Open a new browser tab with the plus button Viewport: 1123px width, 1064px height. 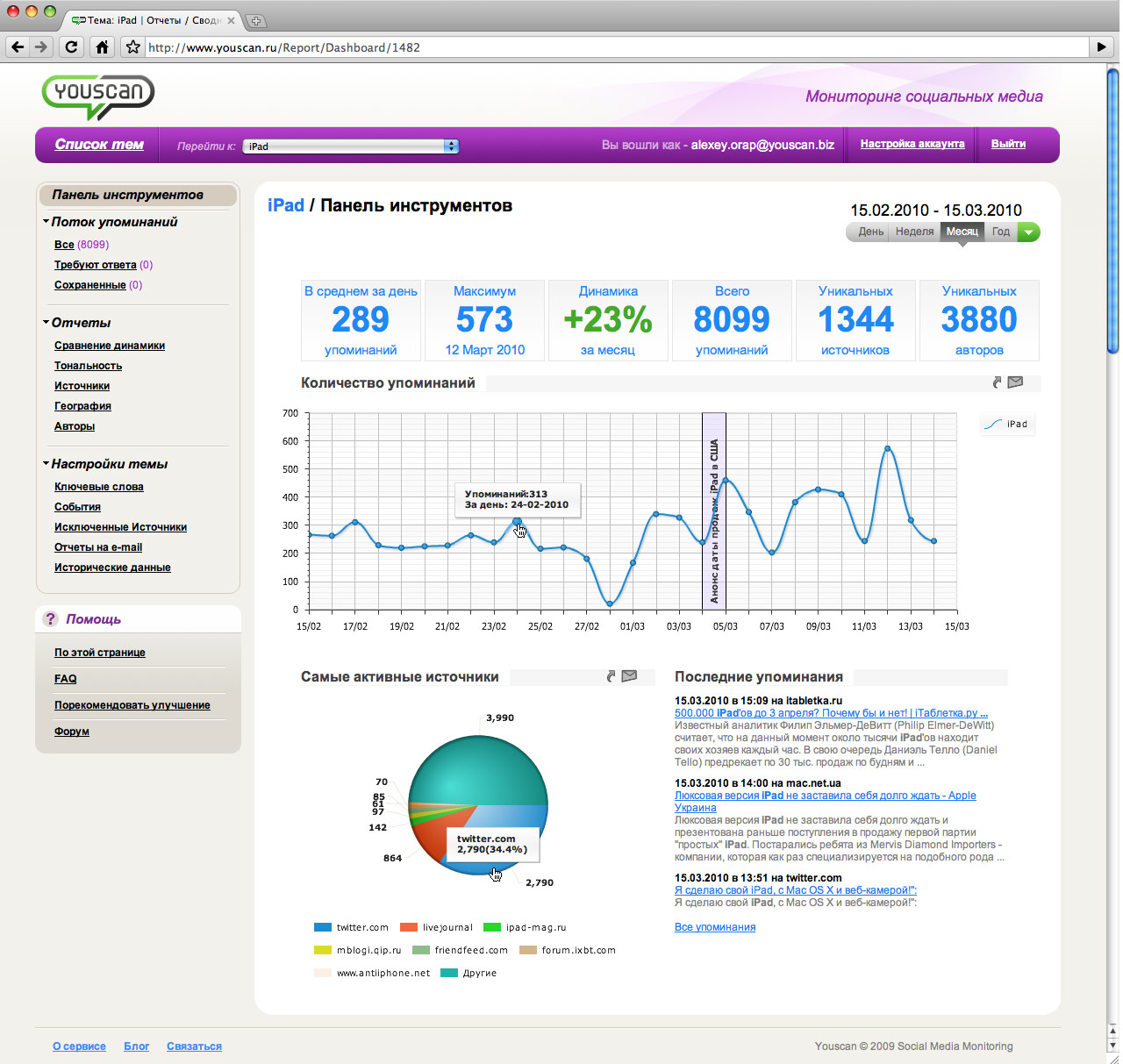coord(256,20)
